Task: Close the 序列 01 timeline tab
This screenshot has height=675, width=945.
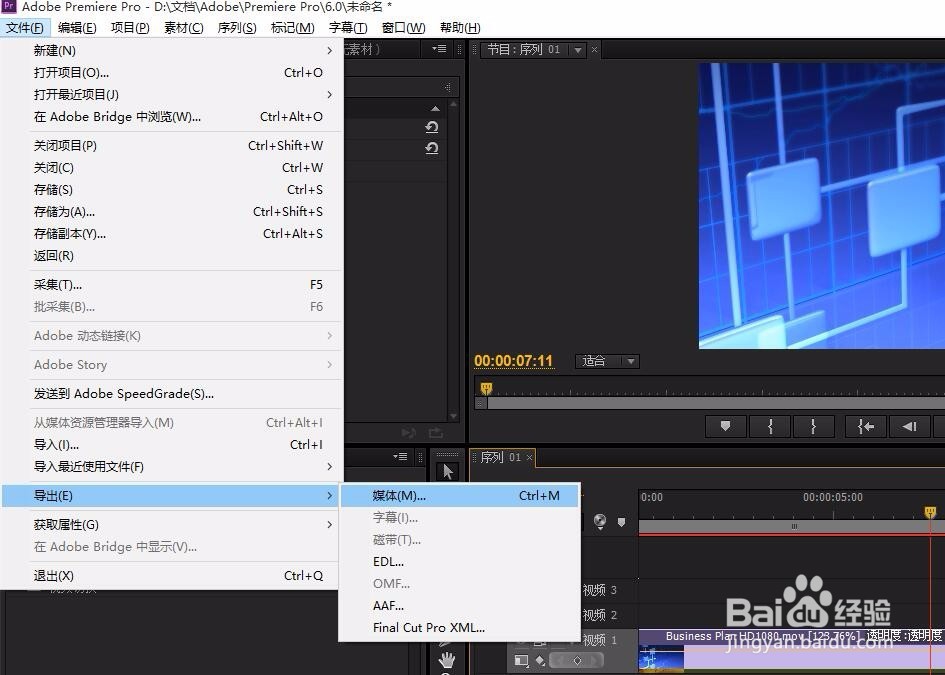Action: (529, 457)
